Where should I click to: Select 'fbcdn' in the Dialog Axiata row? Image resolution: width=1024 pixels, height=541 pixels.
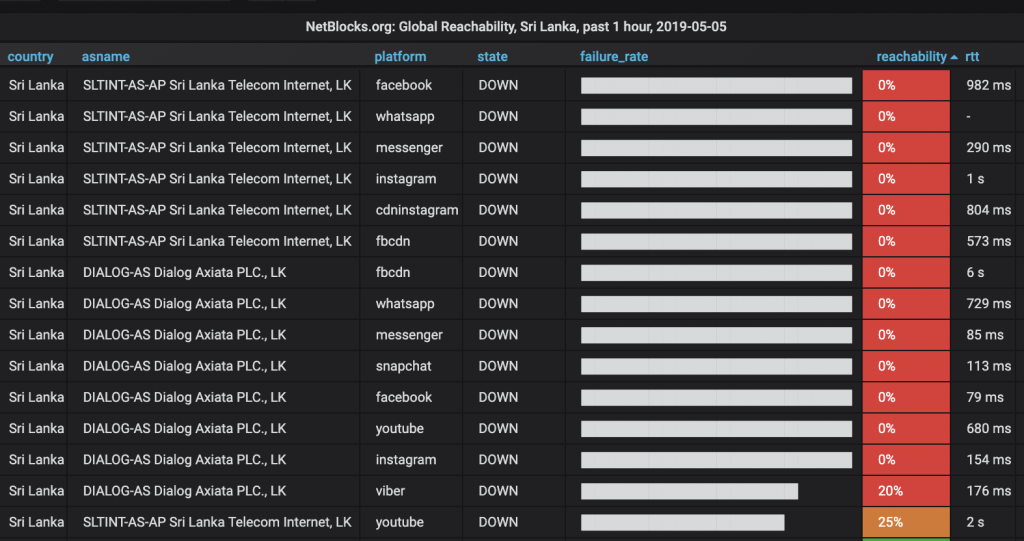tap(392, 272)
